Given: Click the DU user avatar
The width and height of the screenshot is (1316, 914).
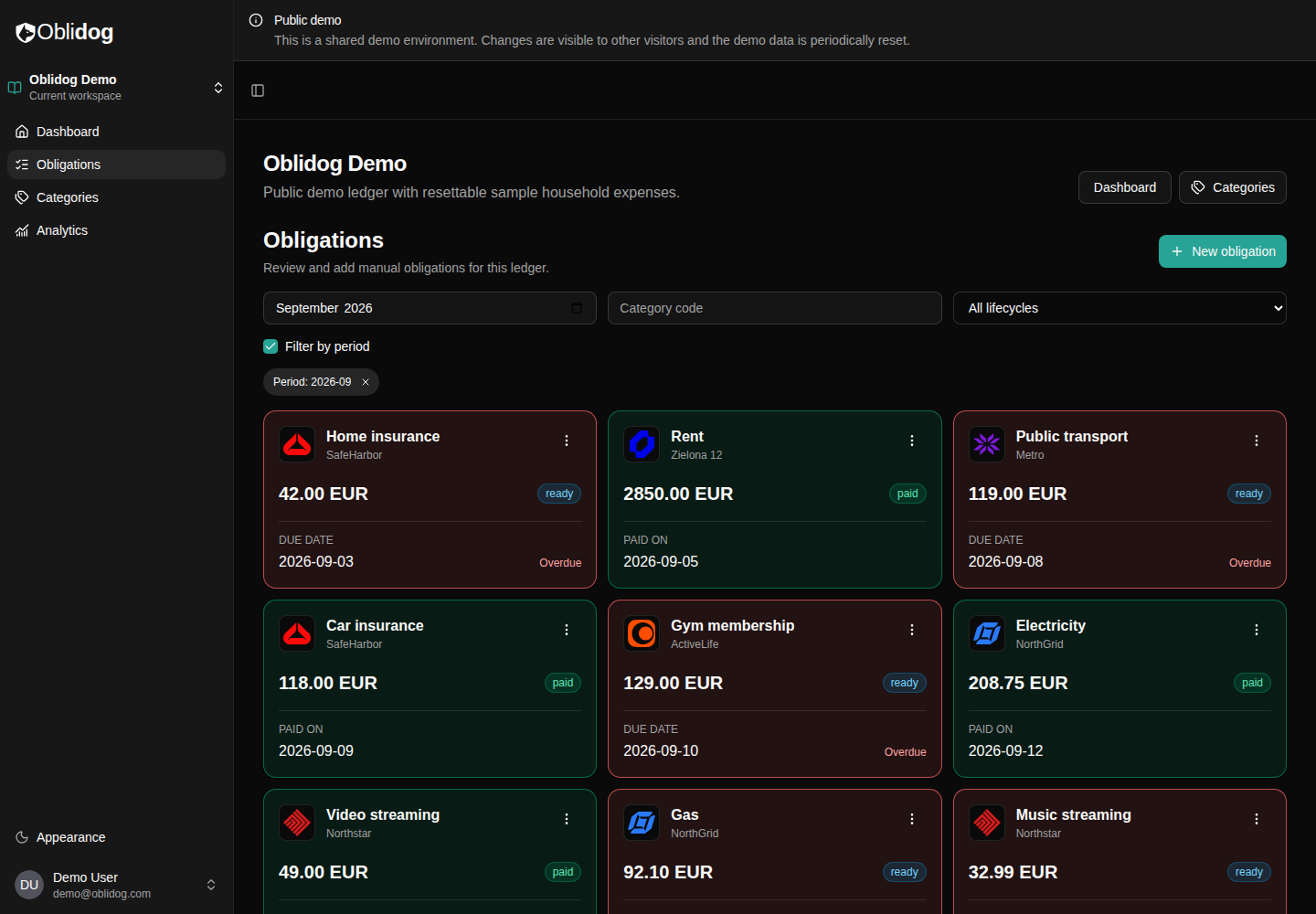Looking at the screenshot, I should click(x=29, y=885).
